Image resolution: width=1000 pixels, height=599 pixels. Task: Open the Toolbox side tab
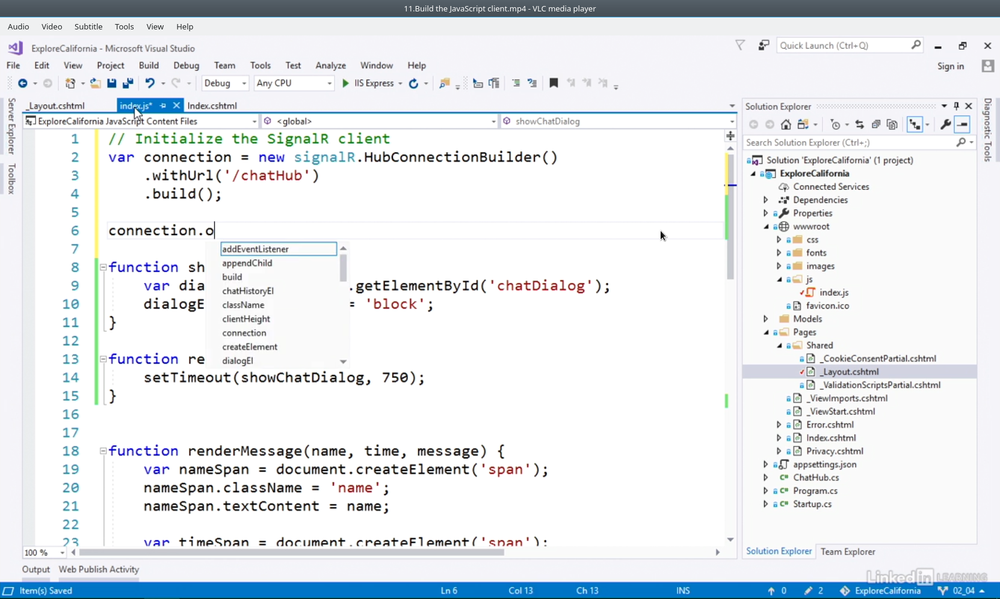(11, 178)
